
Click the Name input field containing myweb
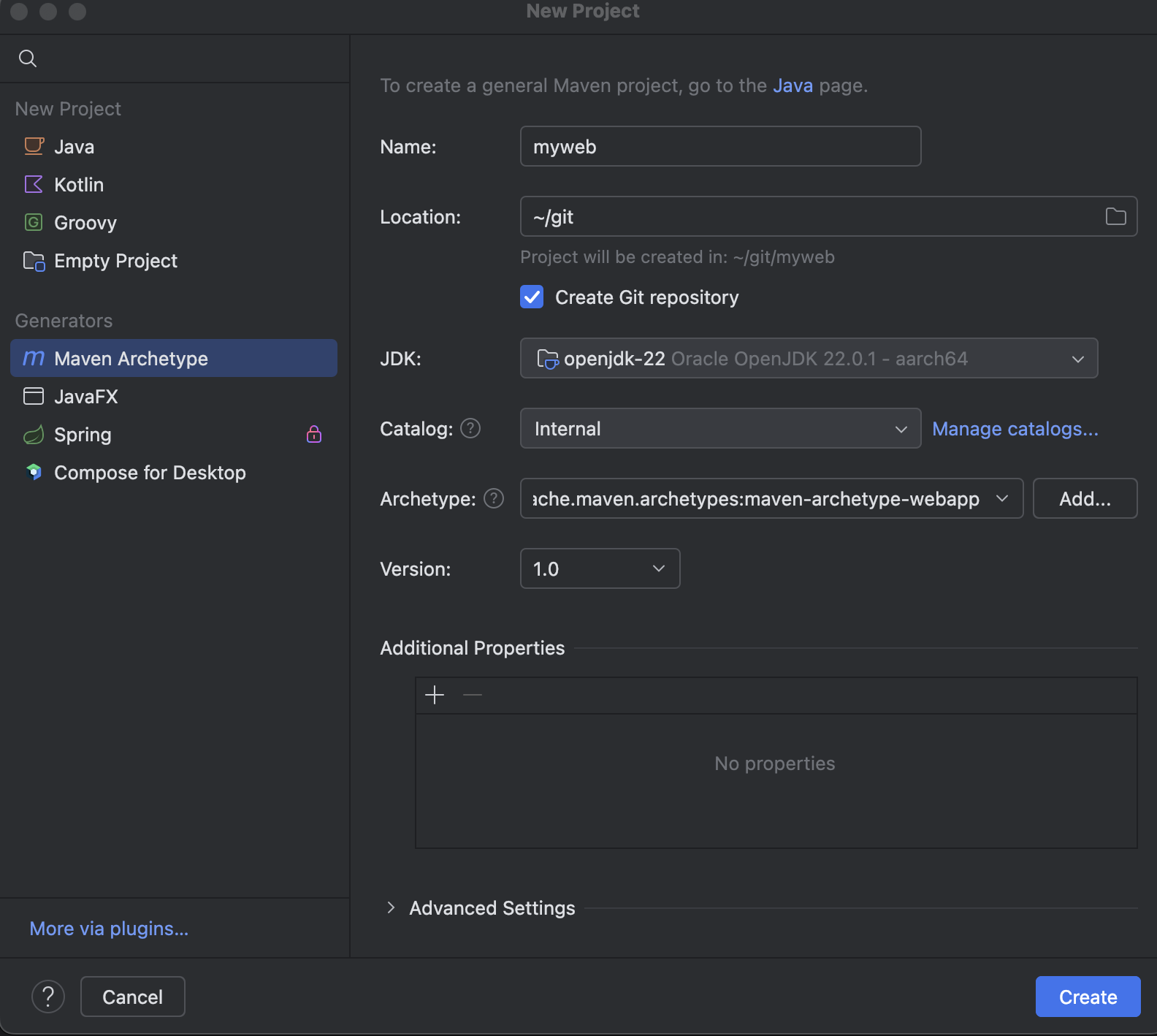[x=720, y=146]
